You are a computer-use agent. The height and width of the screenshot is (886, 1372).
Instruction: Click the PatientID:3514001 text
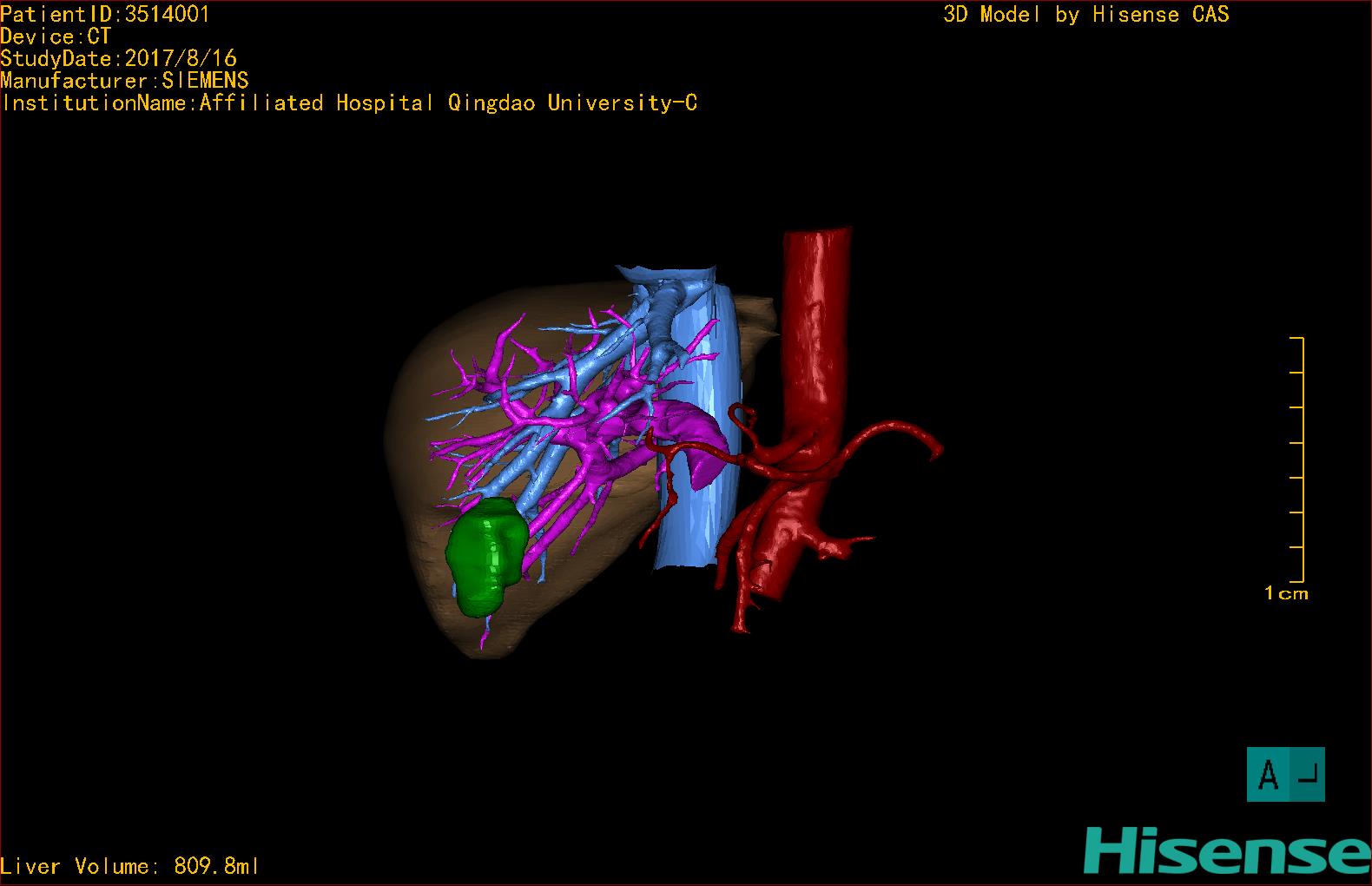coord(105,14)
